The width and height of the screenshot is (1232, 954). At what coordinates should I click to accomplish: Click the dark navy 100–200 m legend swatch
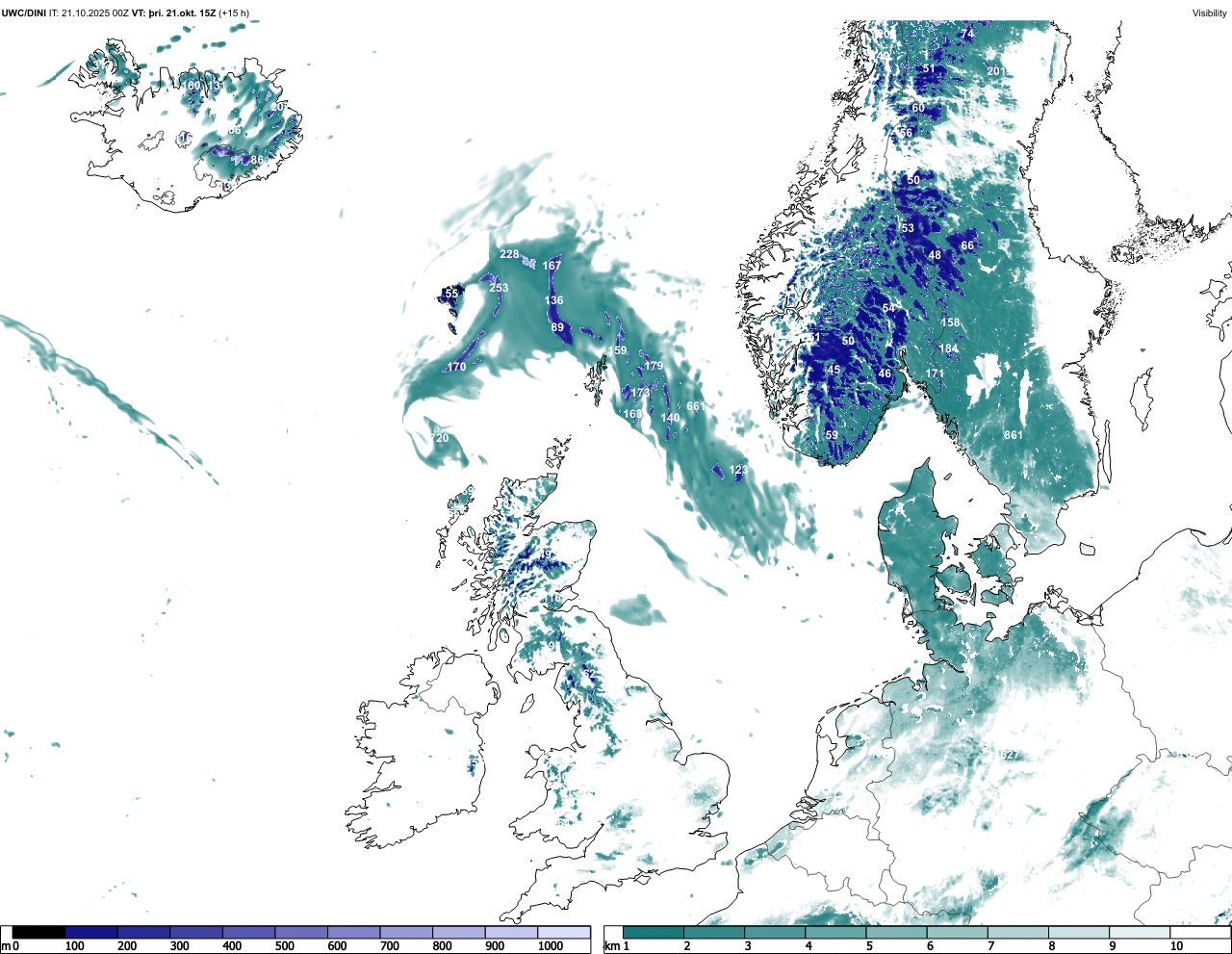click(x=91, y=933)
